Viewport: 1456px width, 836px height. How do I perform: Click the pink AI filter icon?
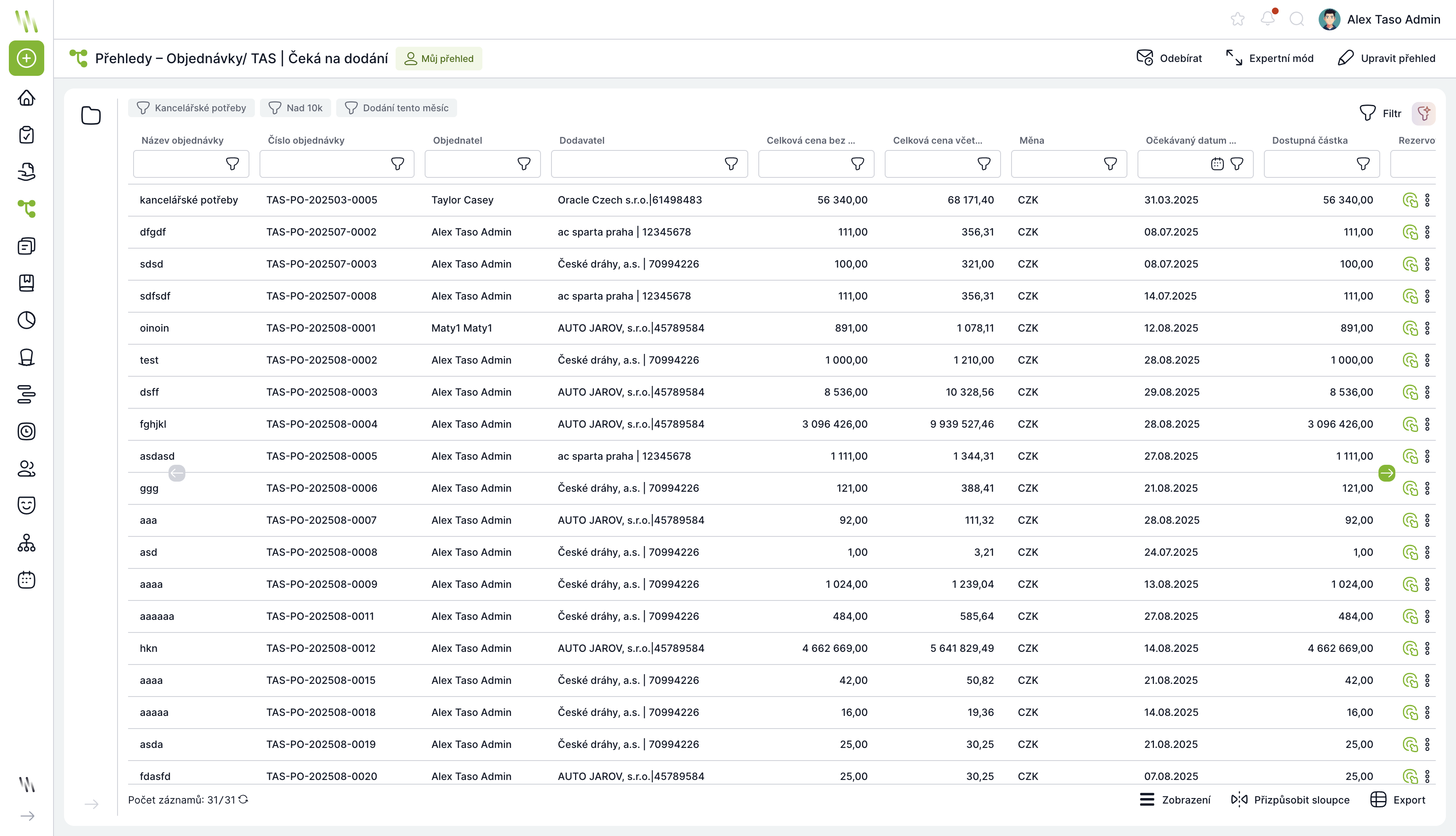1423,113
